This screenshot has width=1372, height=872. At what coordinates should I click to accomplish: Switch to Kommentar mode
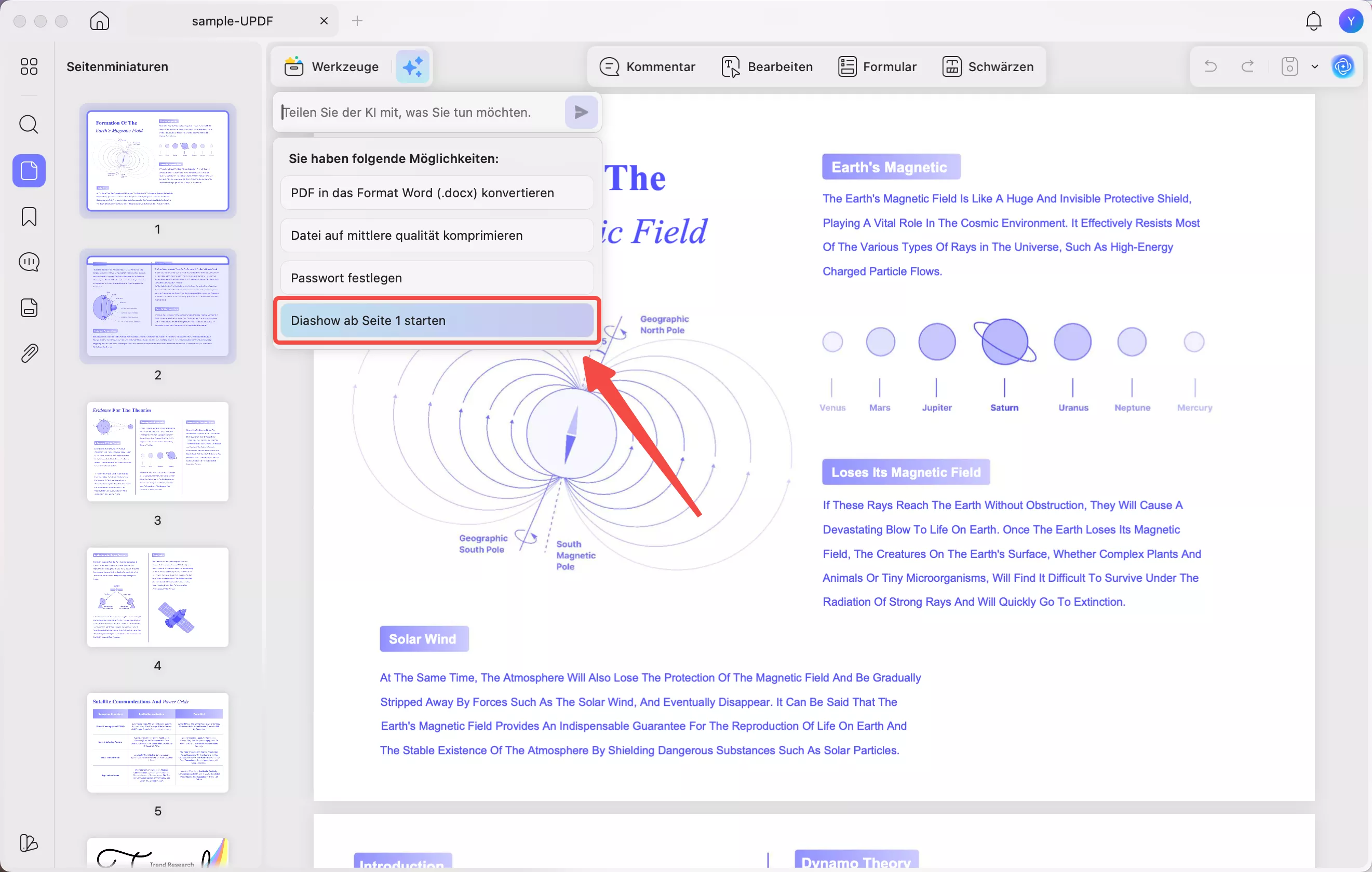click(647, 66)
